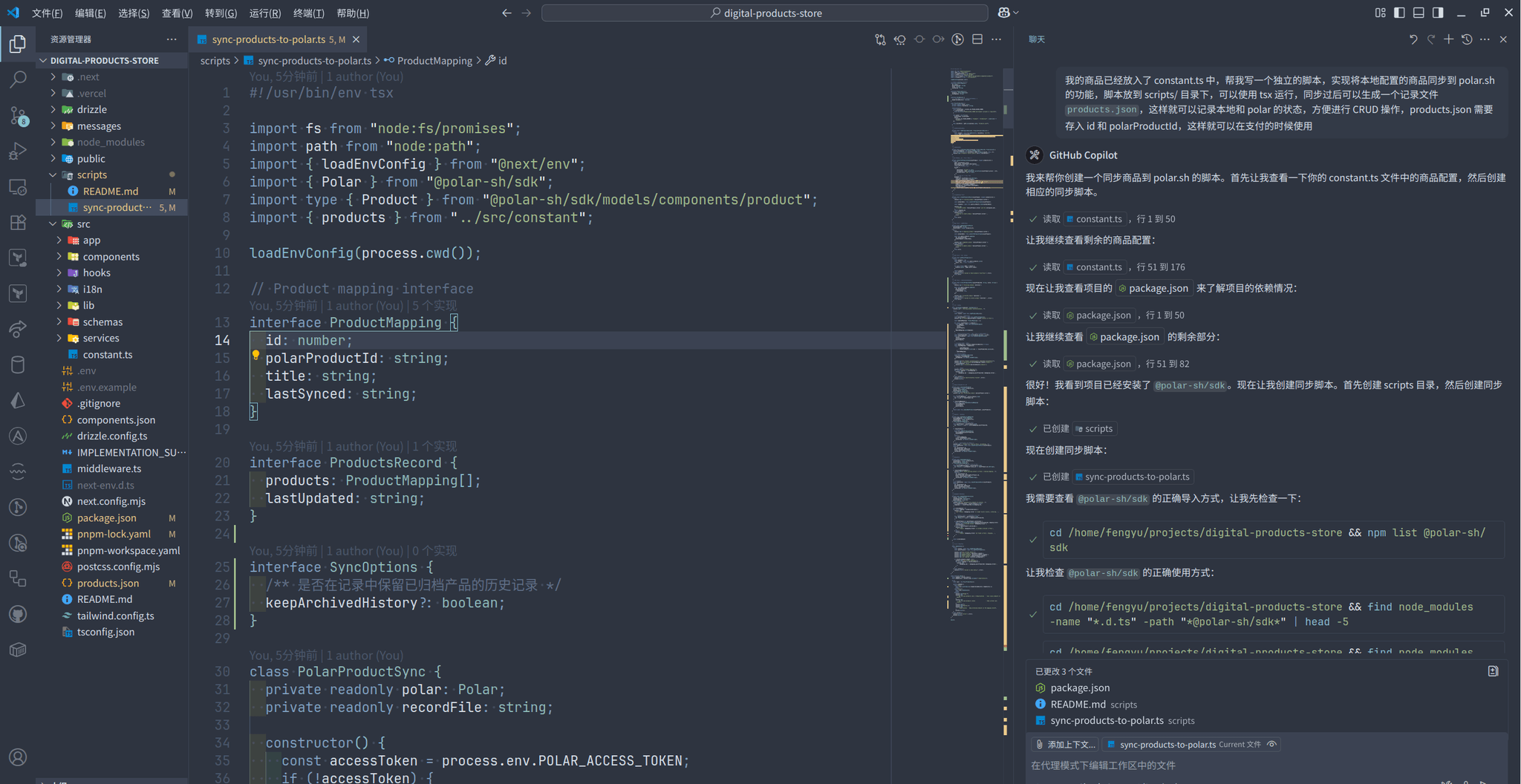
Task: Open package.json from changed files list
Action: tap(1080, 688)
